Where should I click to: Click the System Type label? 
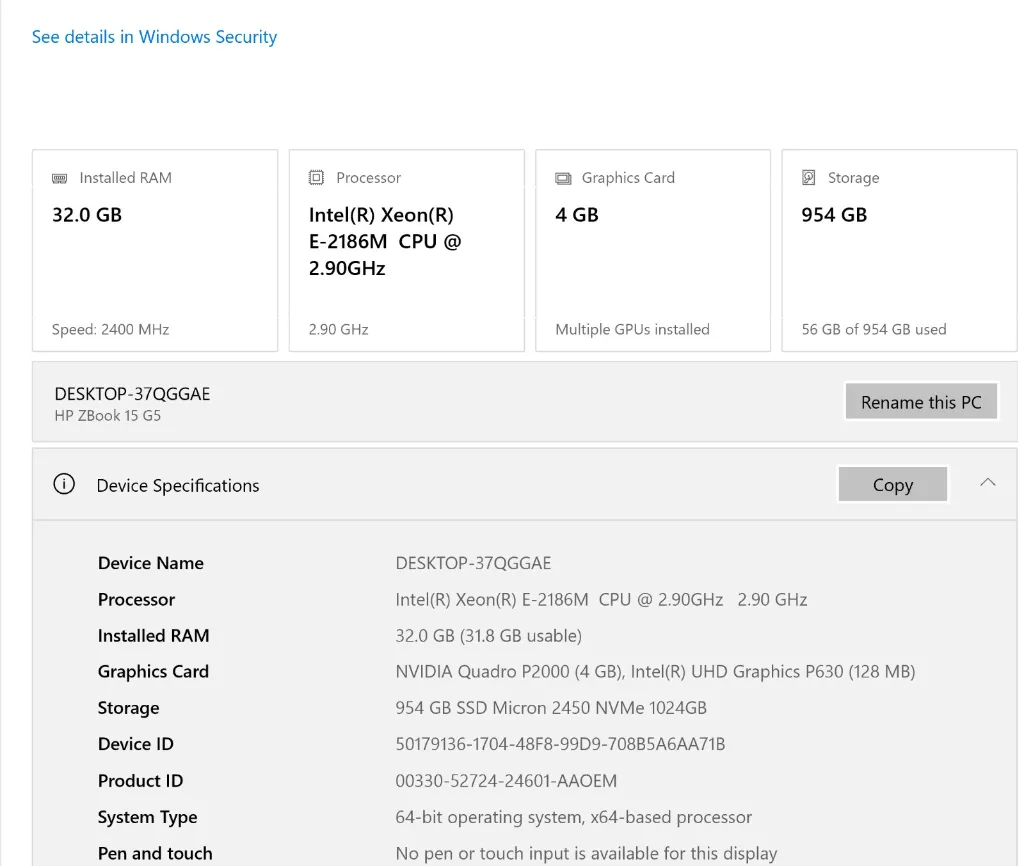coord(148,817)
